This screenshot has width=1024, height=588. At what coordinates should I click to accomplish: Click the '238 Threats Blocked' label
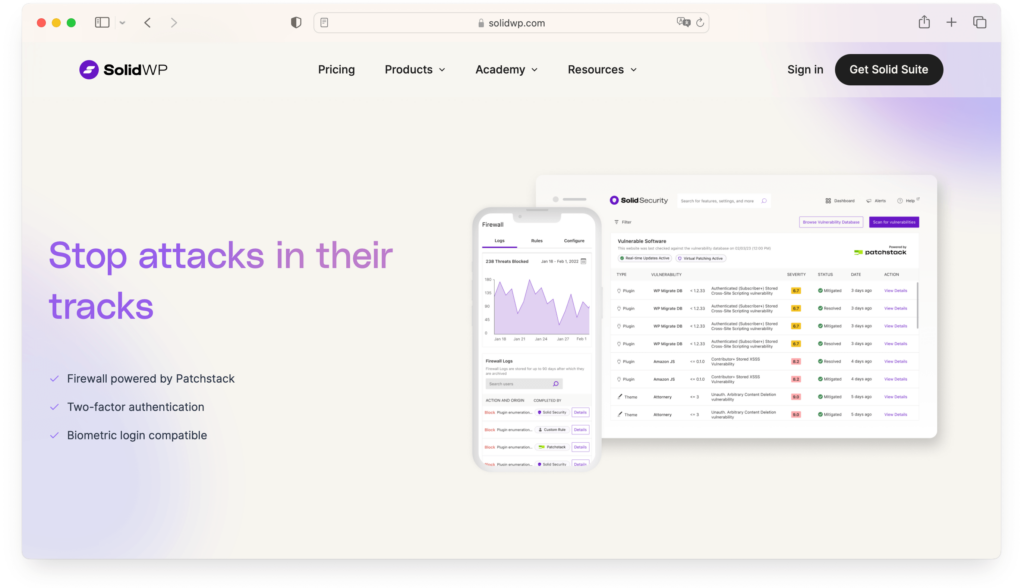pyautogui.click(x=507, y=261)
